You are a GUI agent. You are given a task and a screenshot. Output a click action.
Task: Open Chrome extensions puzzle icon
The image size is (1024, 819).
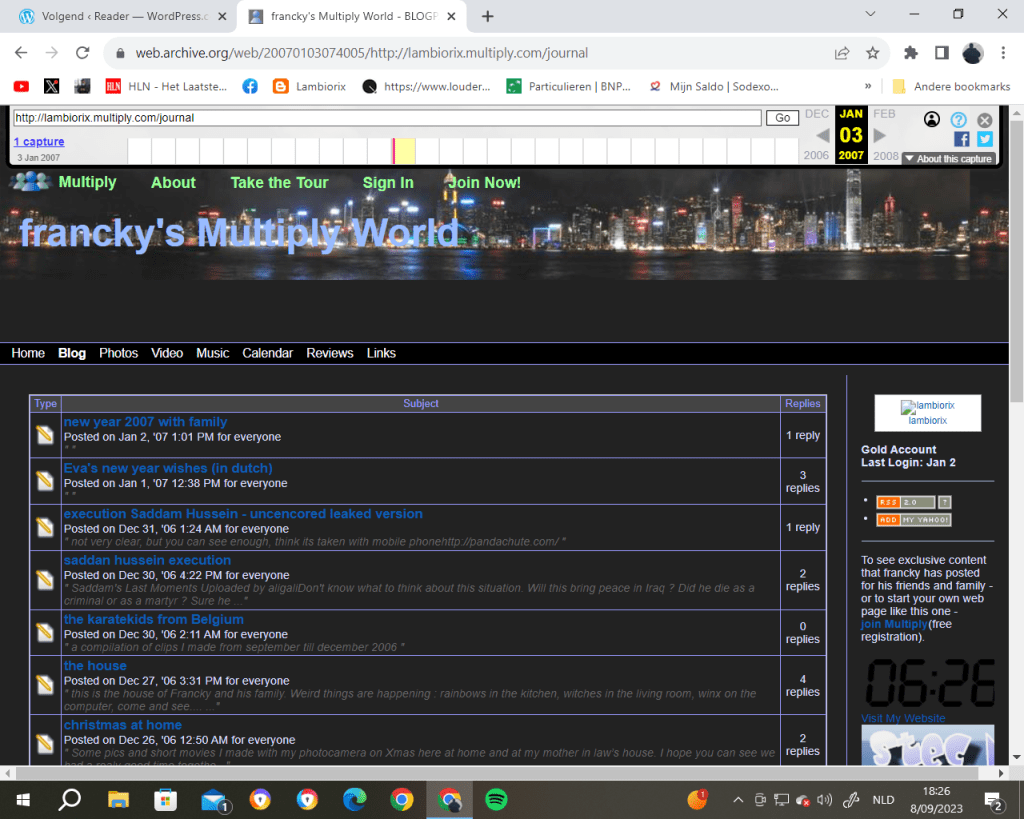910,53
